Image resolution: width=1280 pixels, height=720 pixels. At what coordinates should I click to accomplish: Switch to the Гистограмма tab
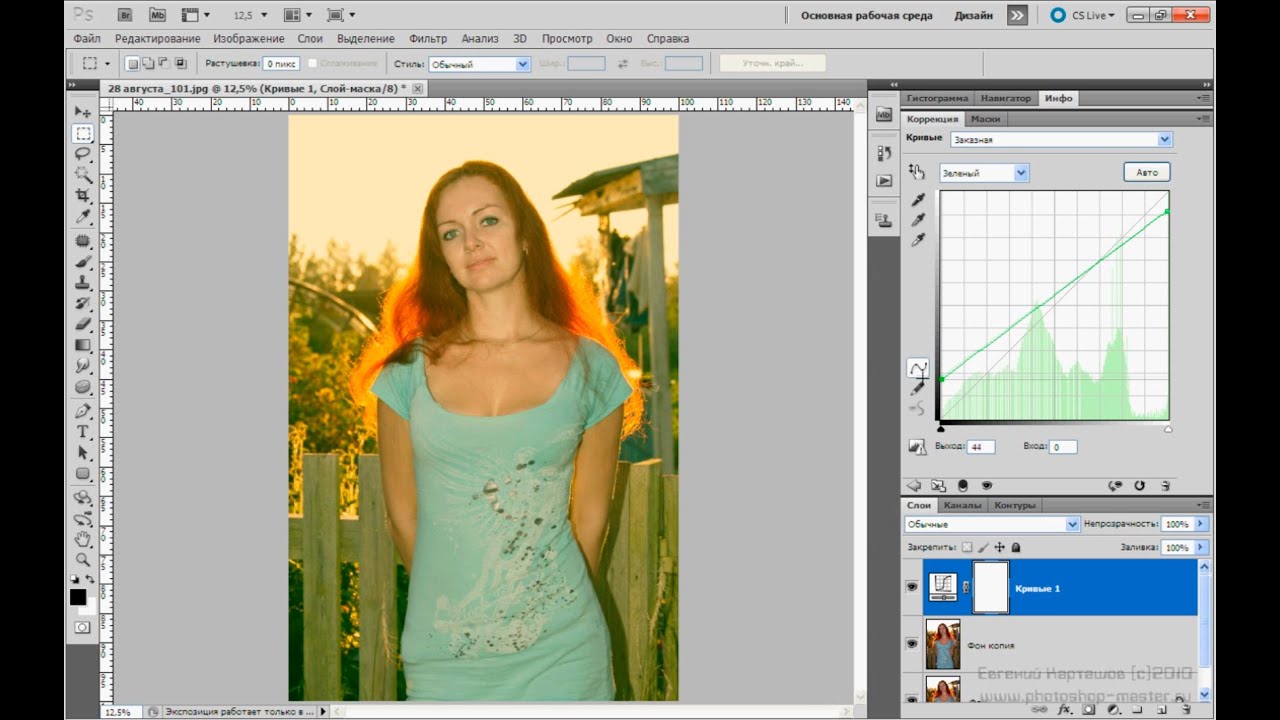click(x=938, y=98)
